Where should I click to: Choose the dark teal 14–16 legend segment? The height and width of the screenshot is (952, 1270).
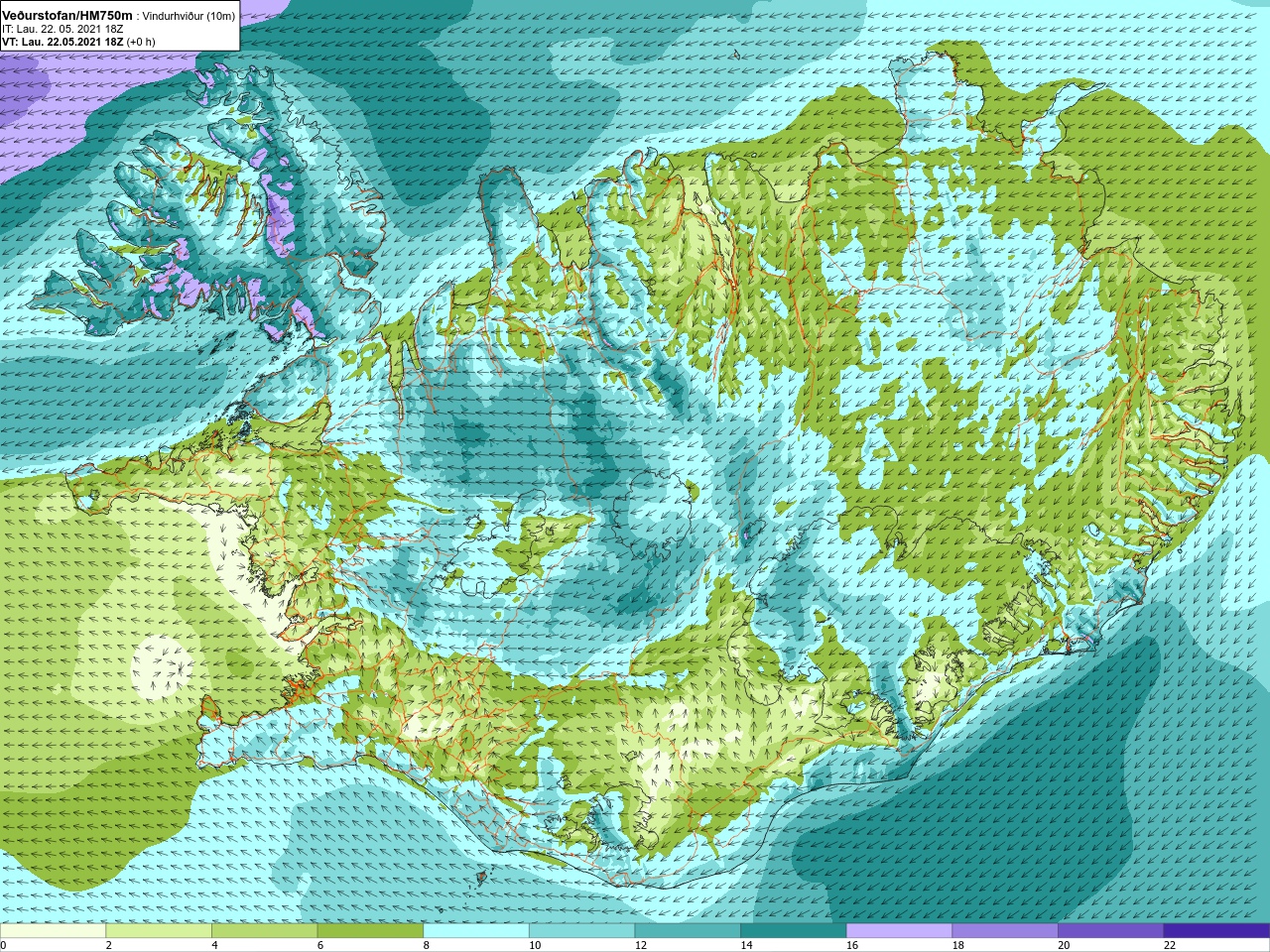pos(794,930)
